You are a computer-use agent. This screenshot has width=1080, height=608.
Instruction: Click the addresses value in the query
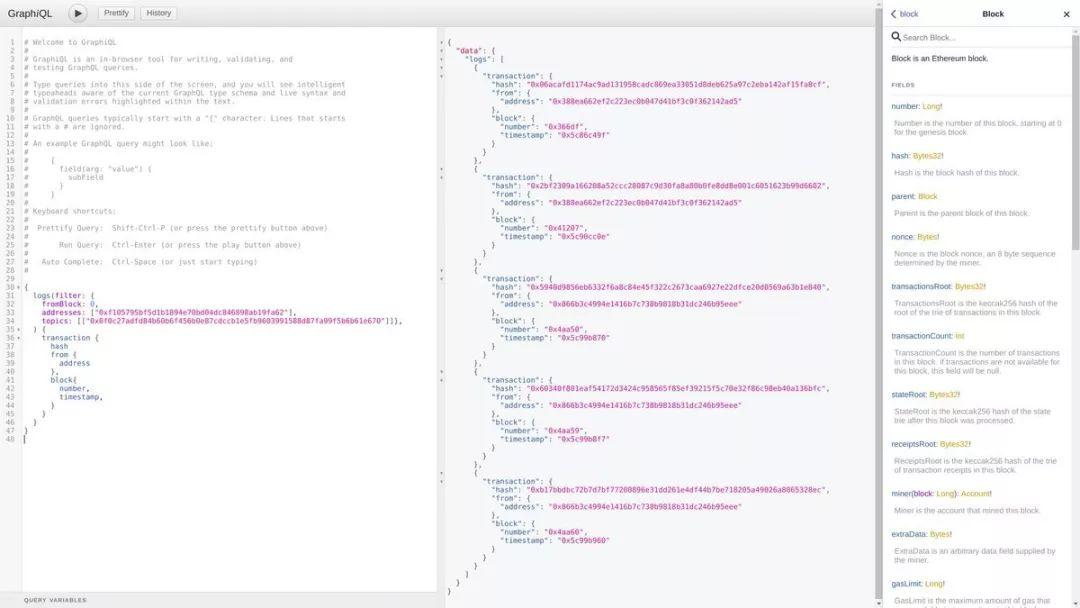(x=193, y=313)
